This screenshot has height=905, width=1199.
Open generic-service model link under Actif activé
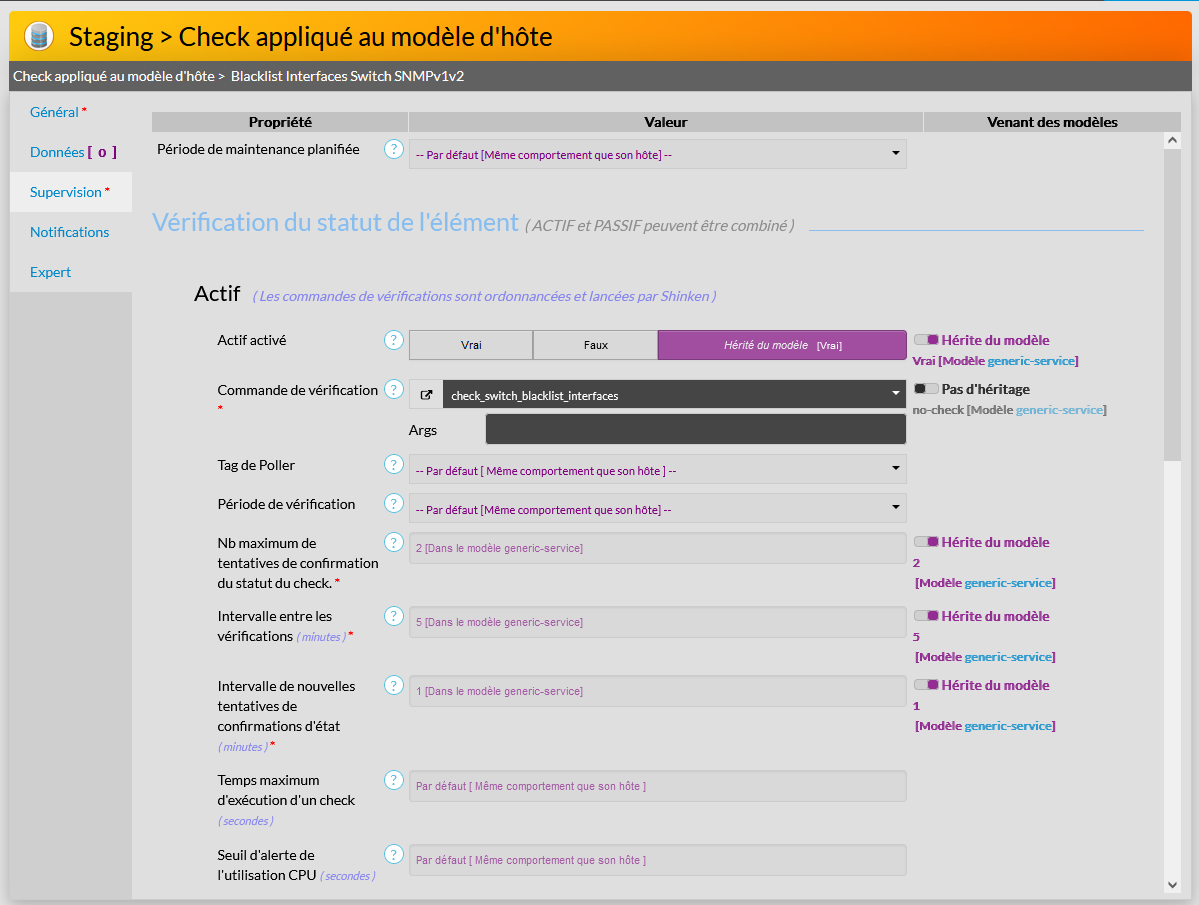pos(1030,361)
